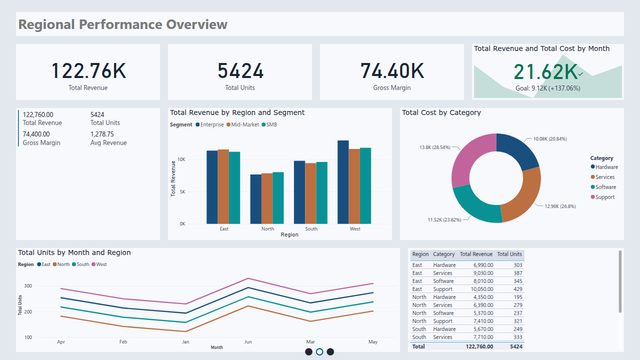640x360 pixels.
Task: Select Support in the Category legend
Action: coord(602,197)
